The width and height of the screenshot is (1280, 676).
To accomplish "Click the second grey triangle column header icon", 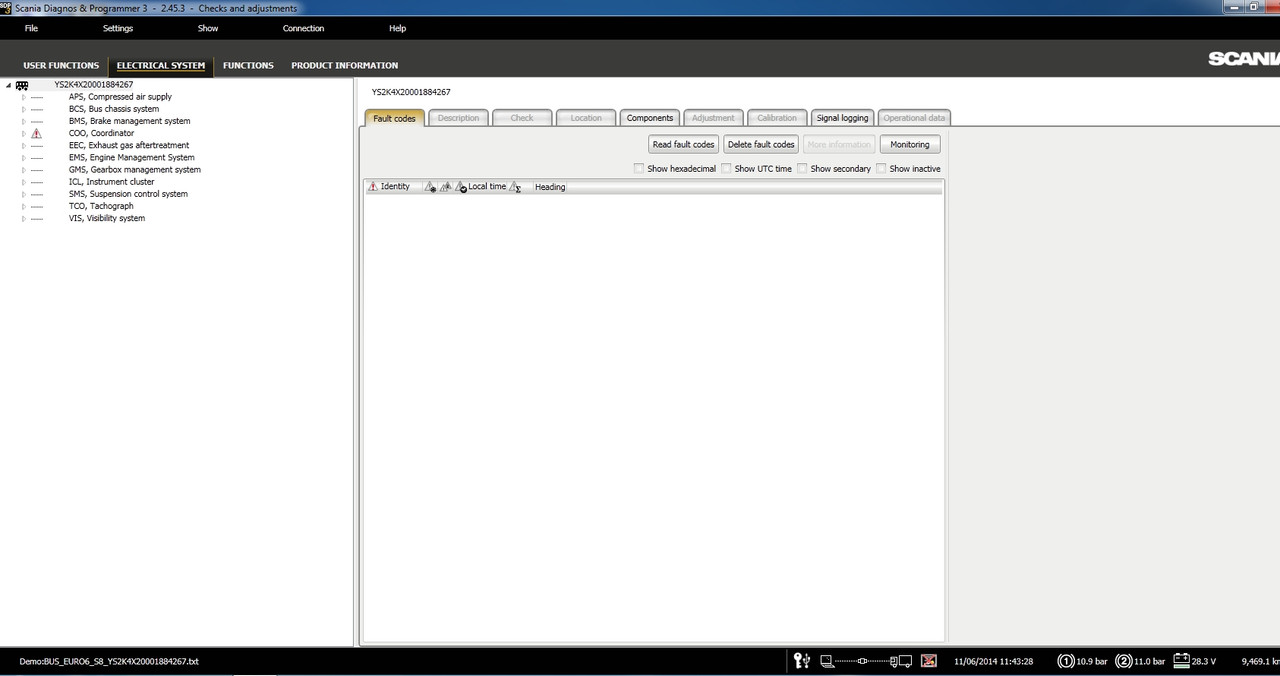I will point(446,187).
